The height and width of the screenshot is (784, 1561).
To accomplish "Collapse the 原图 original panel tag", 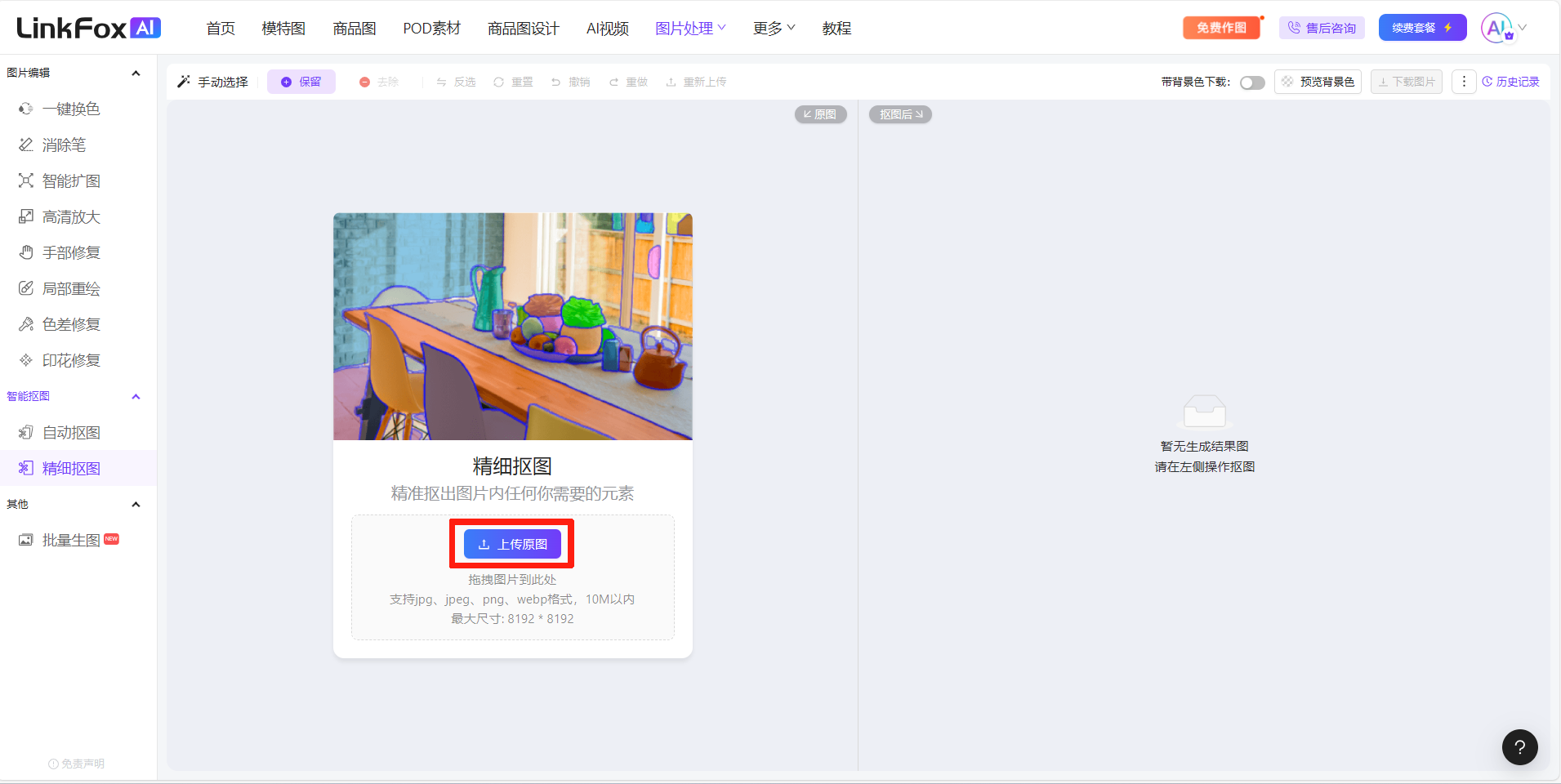I will 820,114.
